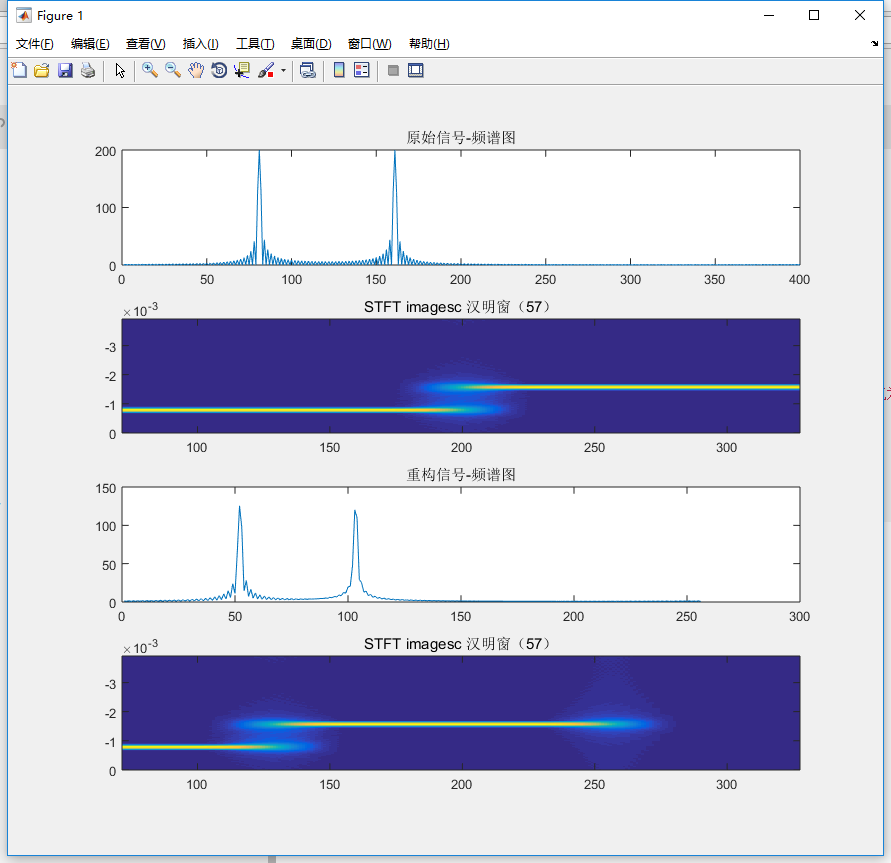Open the brush tool dropdown arrow

coord(283,70)
